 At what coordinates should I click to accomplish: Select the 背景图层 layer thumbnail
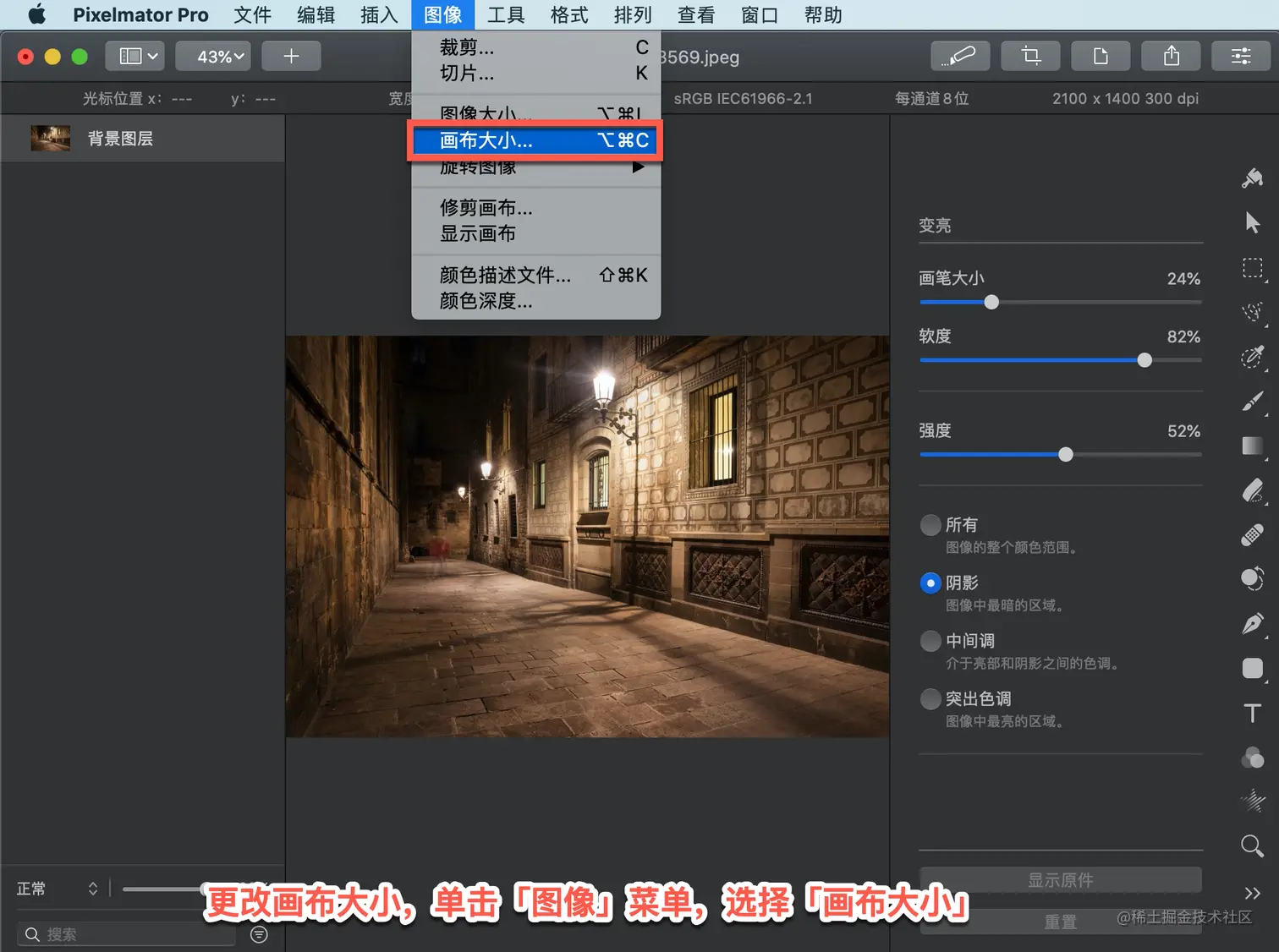(x=51, y=138)
